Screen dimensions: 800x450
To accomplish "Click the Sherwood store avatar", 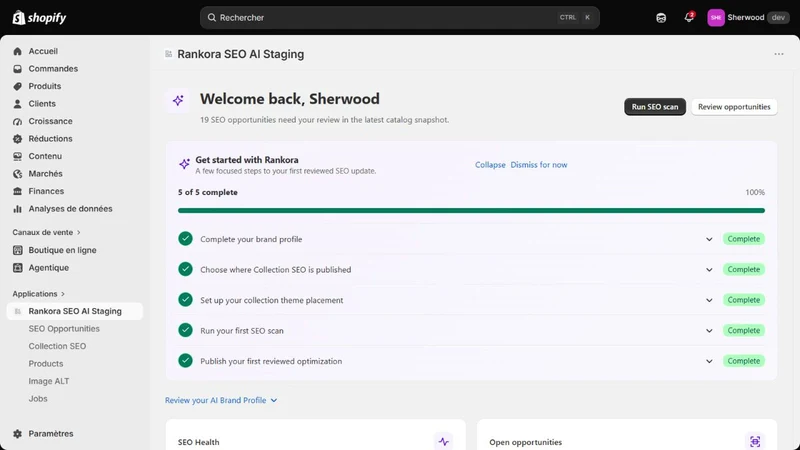I will [x=716, y=18].
